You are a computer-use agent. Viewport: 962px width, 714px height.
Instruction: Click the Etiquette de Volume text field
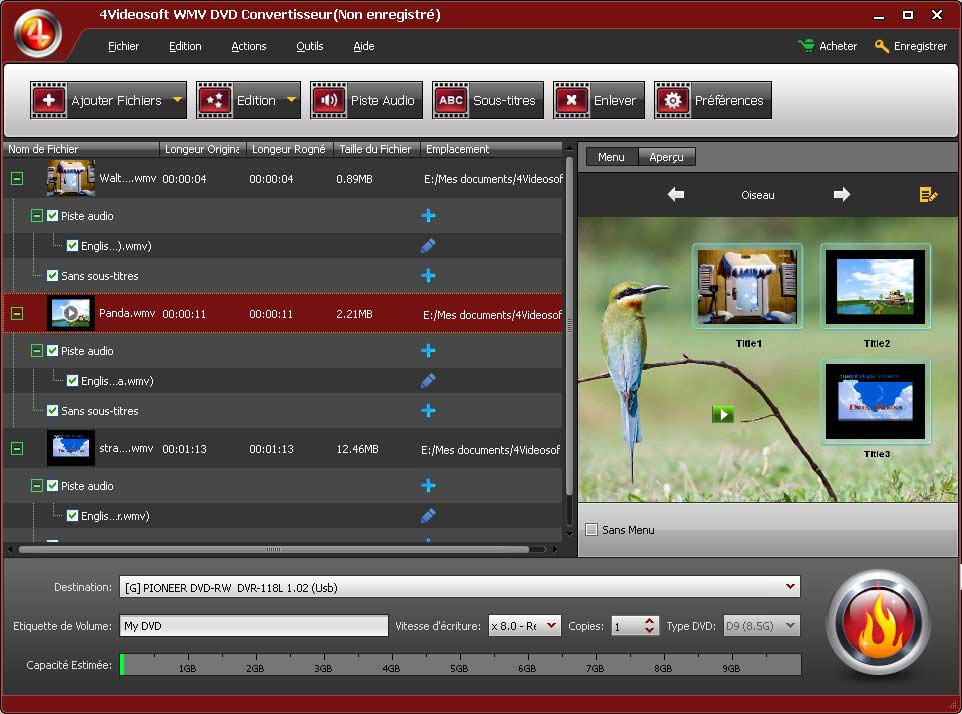click(x=253, y=626)
